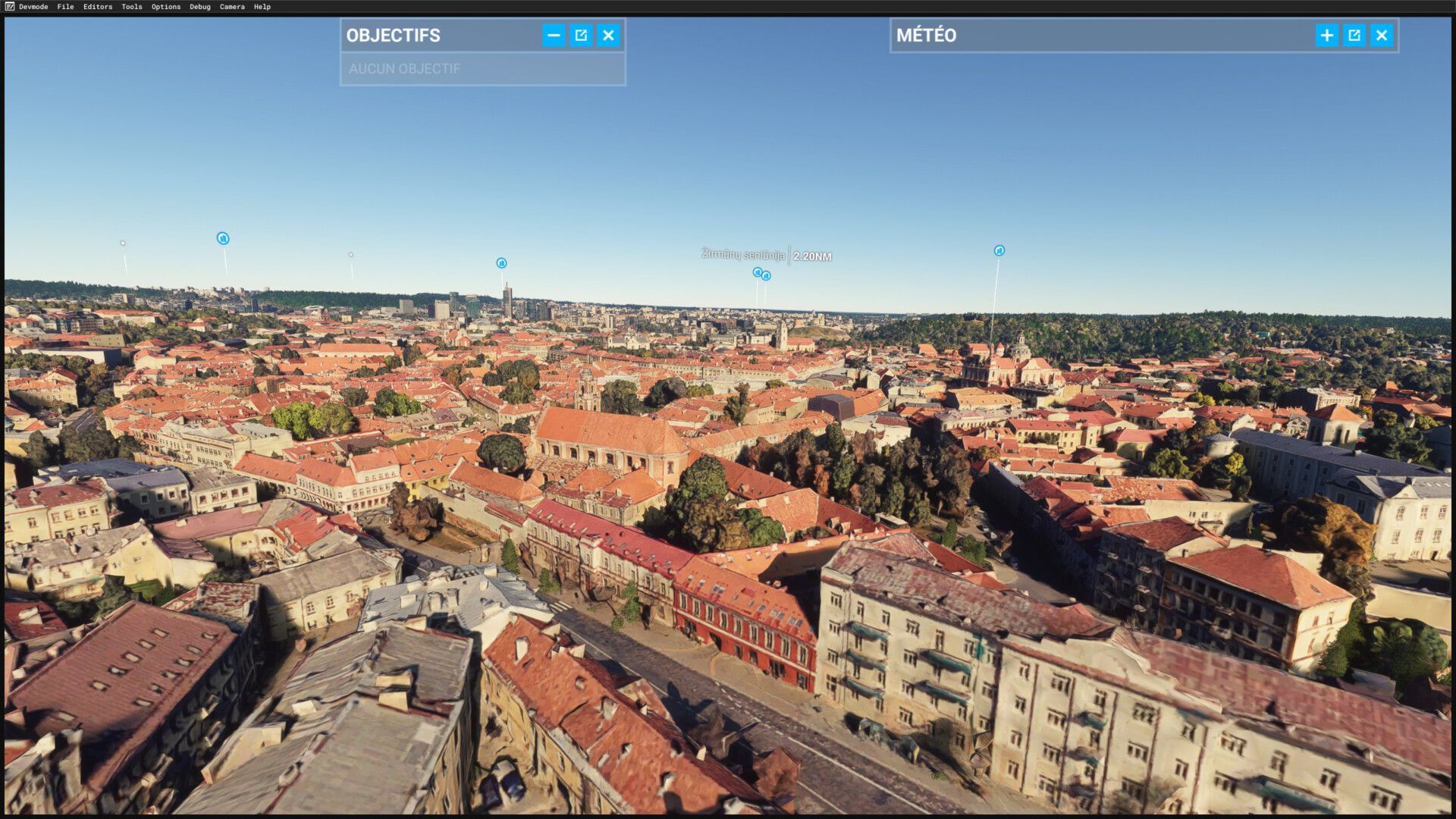The width and height of the screenshot is (1456, 819).
Task: Select the blue marker above the skyscraper
Action: coord(501,263)
